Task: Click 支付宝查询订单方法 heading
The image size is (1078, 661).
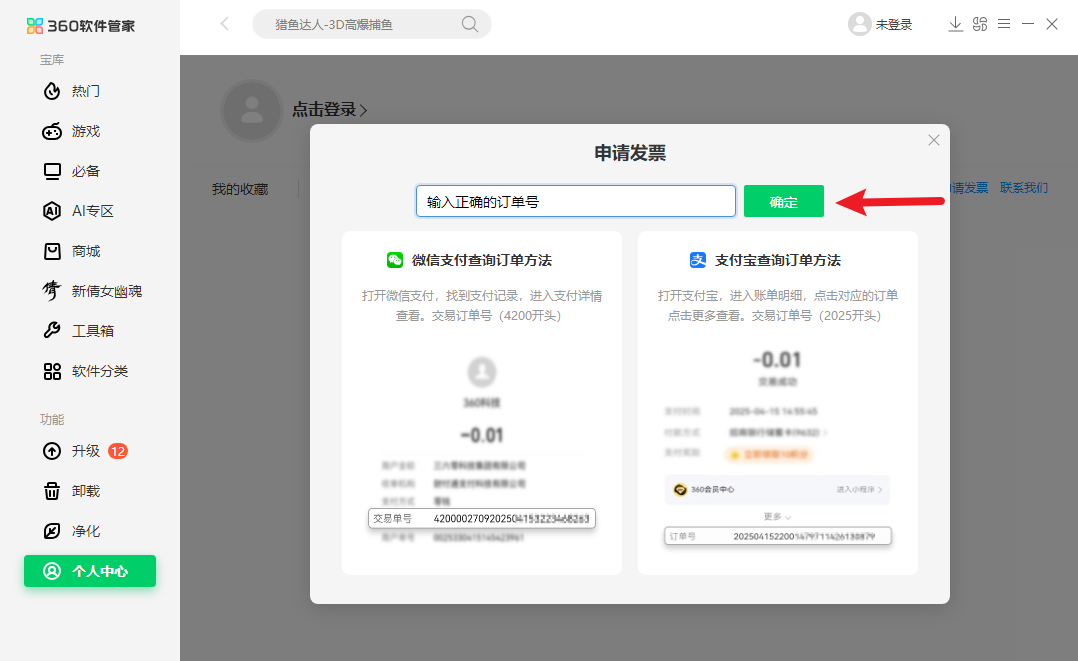Action: (x=778, y=260)
